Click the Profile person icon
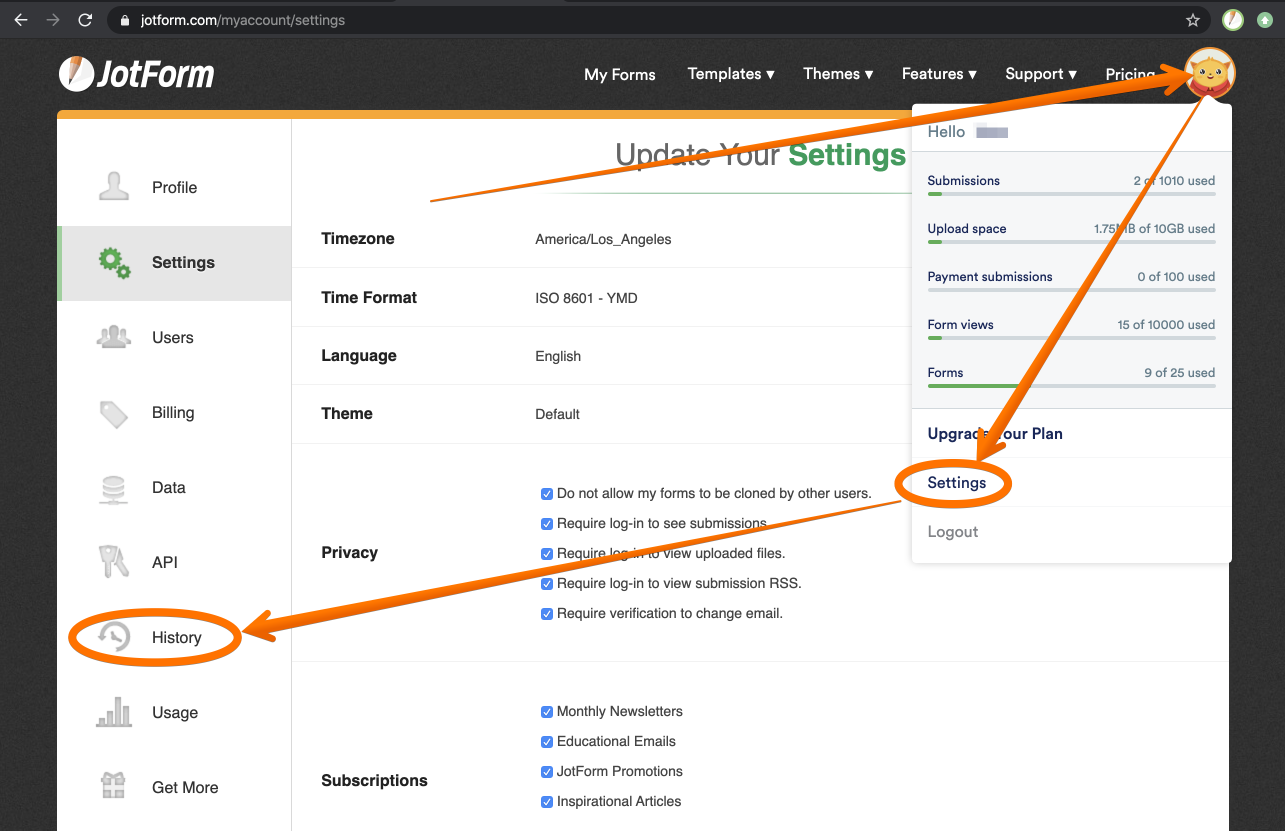This screenshot has width=1285, height=831. 114,187
